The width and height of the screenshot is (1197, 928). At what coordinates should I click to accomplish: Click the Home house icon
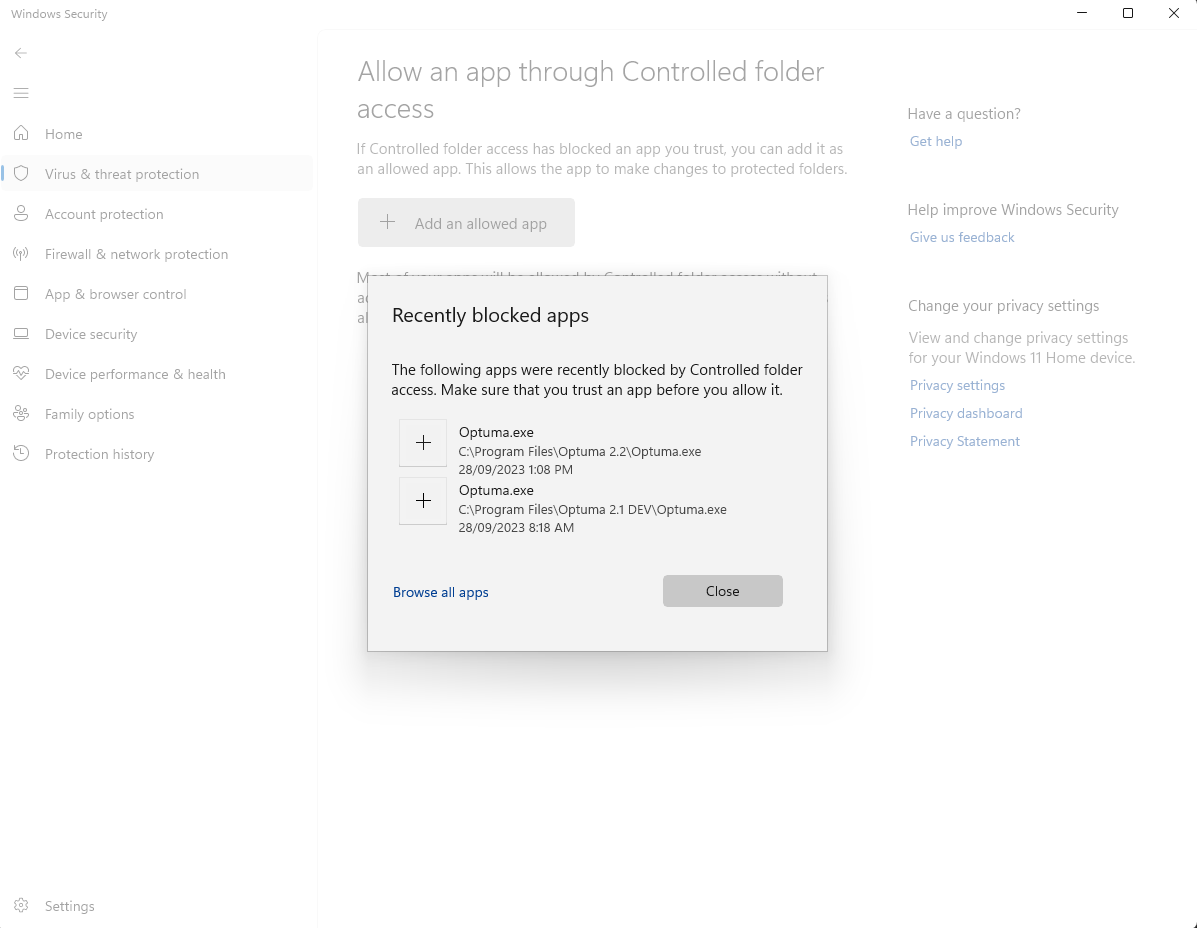pos(21,134)
